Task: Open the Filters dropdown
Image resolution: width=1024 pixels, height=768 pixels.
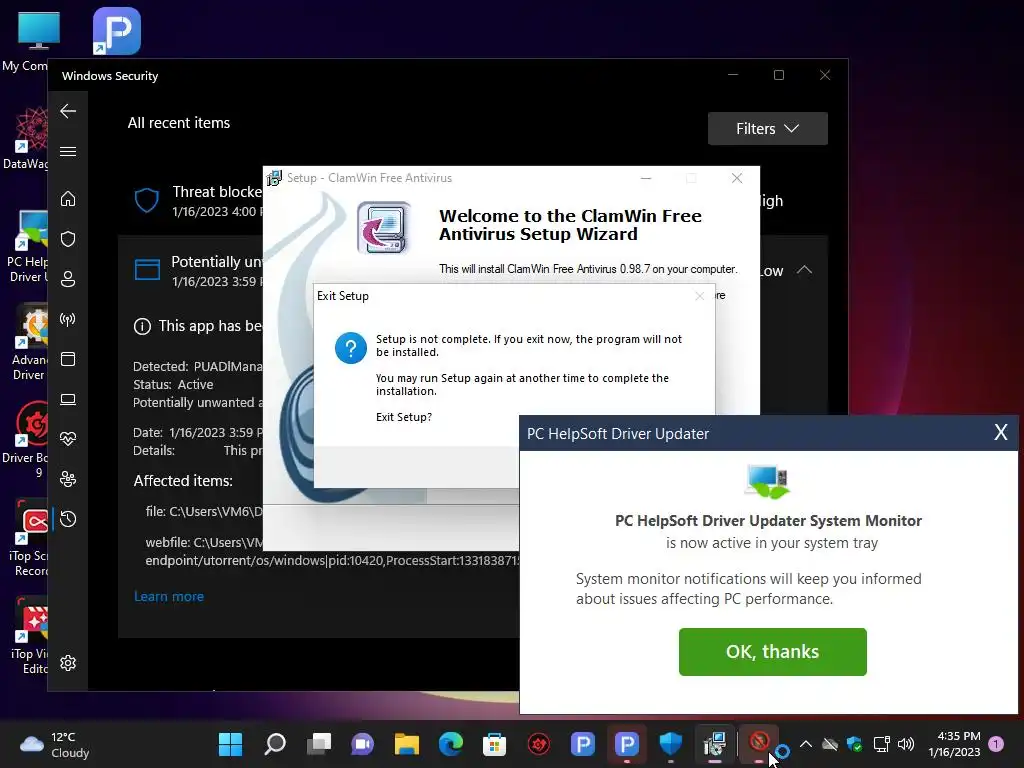Action: [767, 129]
